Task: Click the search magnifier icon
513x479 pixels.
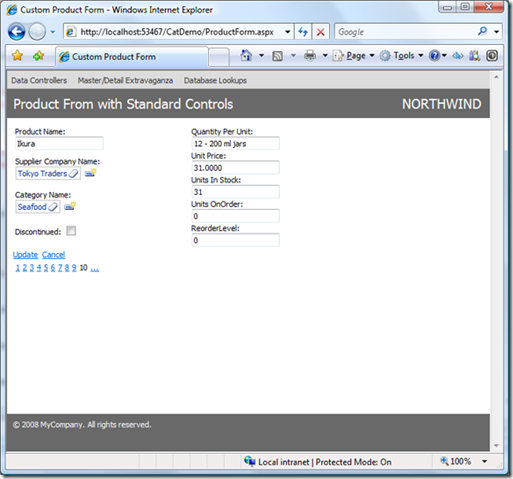Action: click(482, 32)
